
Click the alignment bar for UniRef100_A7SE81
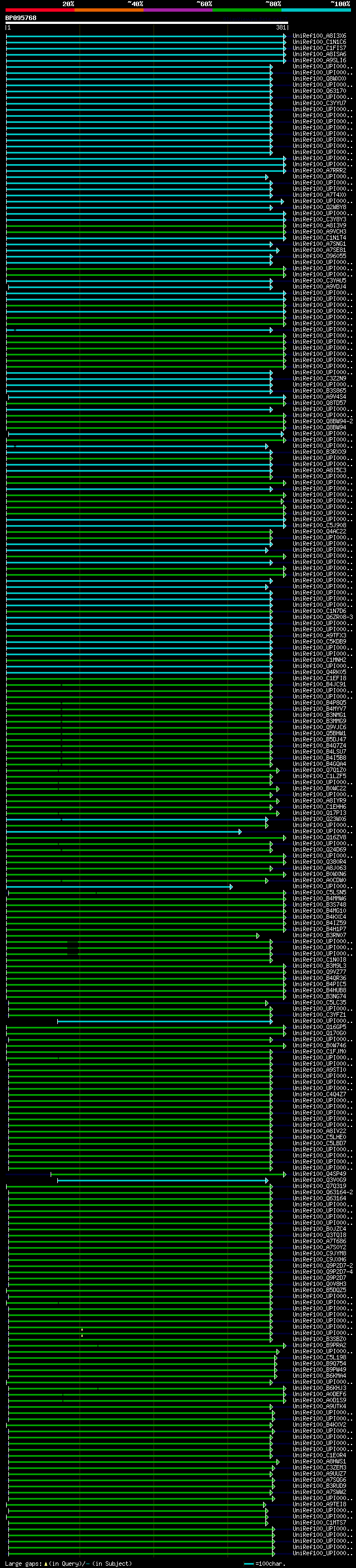click(x=143, y=250)
